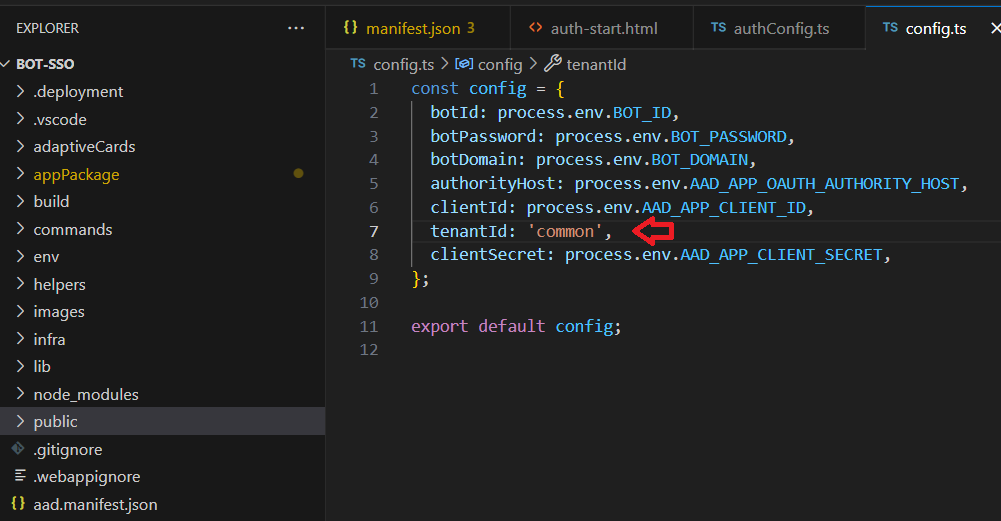Click config.ts in the breadcrumb path

403,64
